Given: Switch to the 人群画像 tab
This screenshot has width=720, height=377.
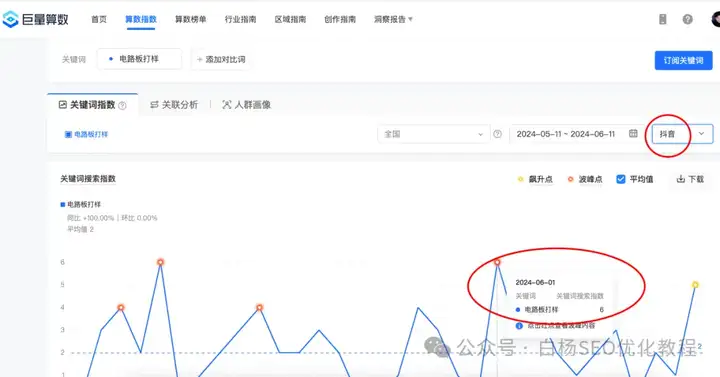Looking at the screenshot, I should pyautogui.click(x=247, y=105).
